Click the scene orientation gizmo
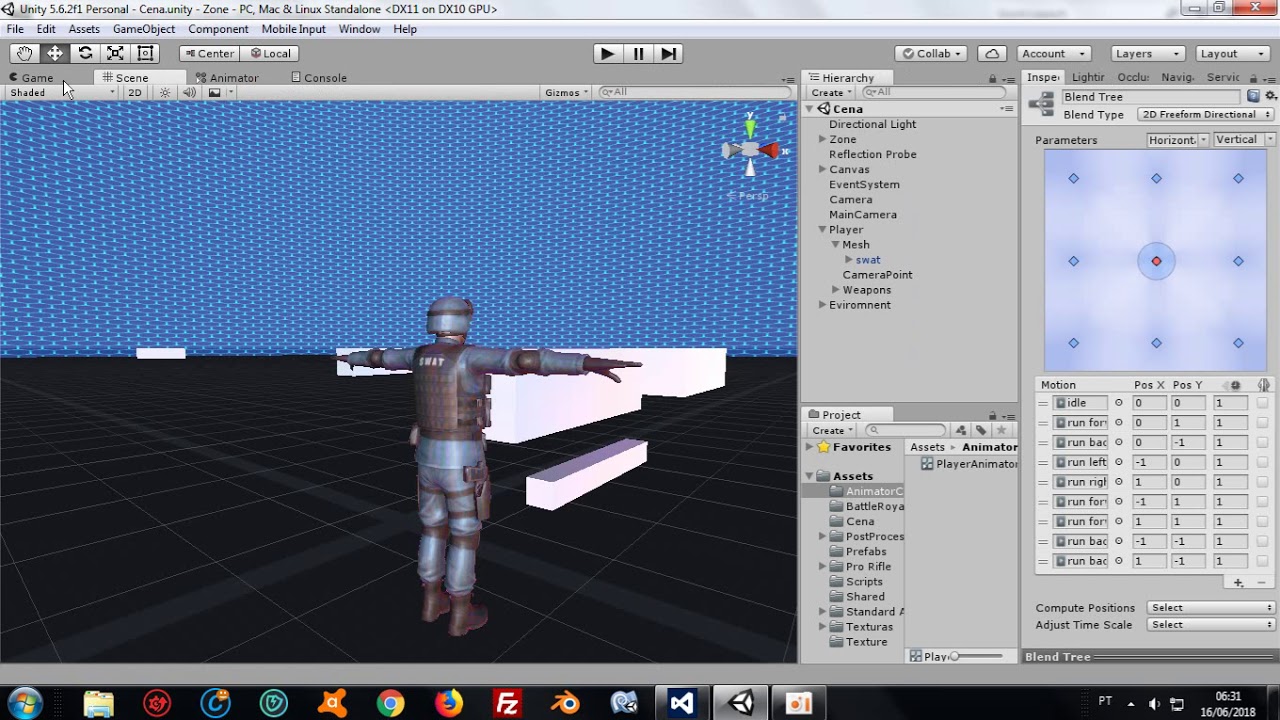1280x720 pixels. click(750, 150)
